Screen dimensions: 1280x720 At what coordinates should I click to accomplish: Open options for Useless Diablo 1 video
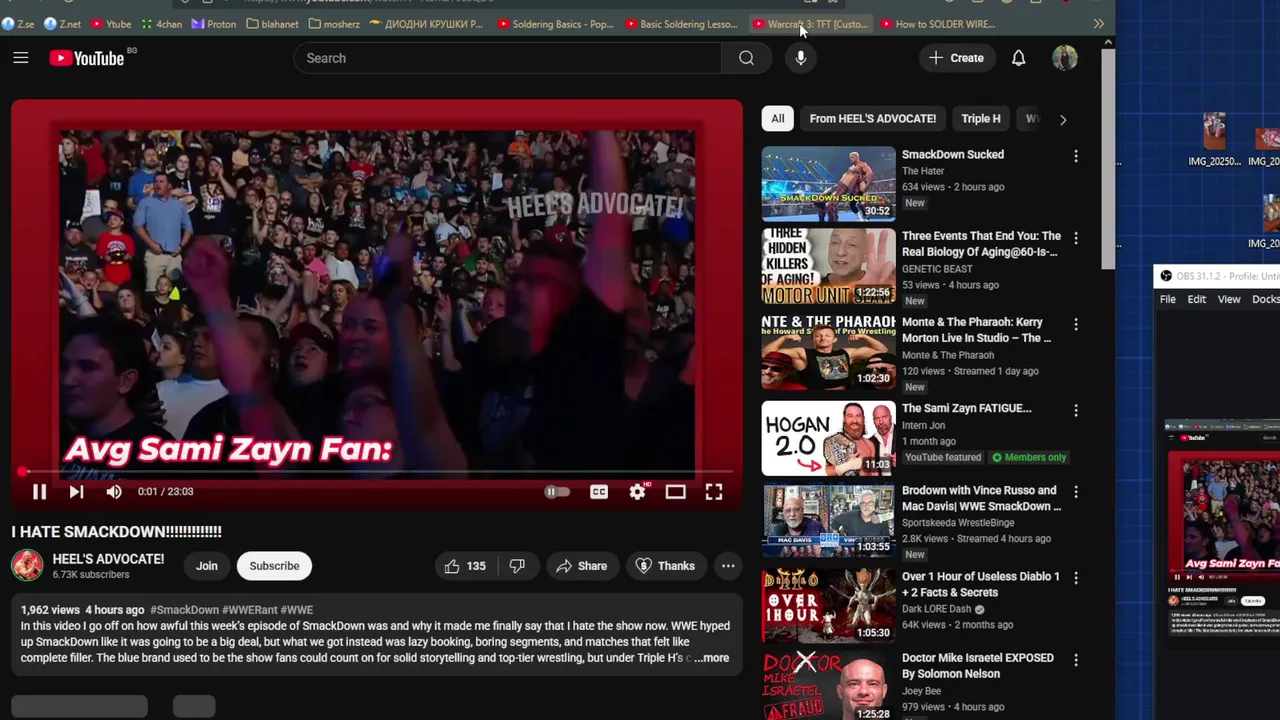point(1075,578)
